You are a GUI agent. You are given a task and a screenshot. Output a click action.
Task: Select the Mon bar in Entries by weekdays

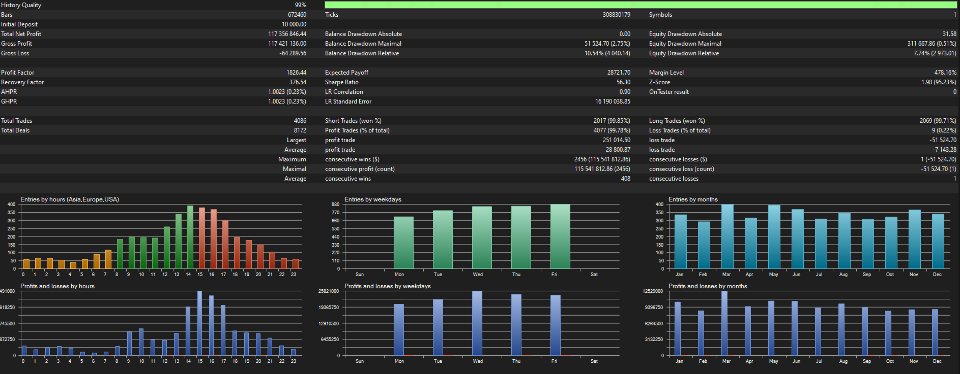pyautogui.click(x=403, y=242)
